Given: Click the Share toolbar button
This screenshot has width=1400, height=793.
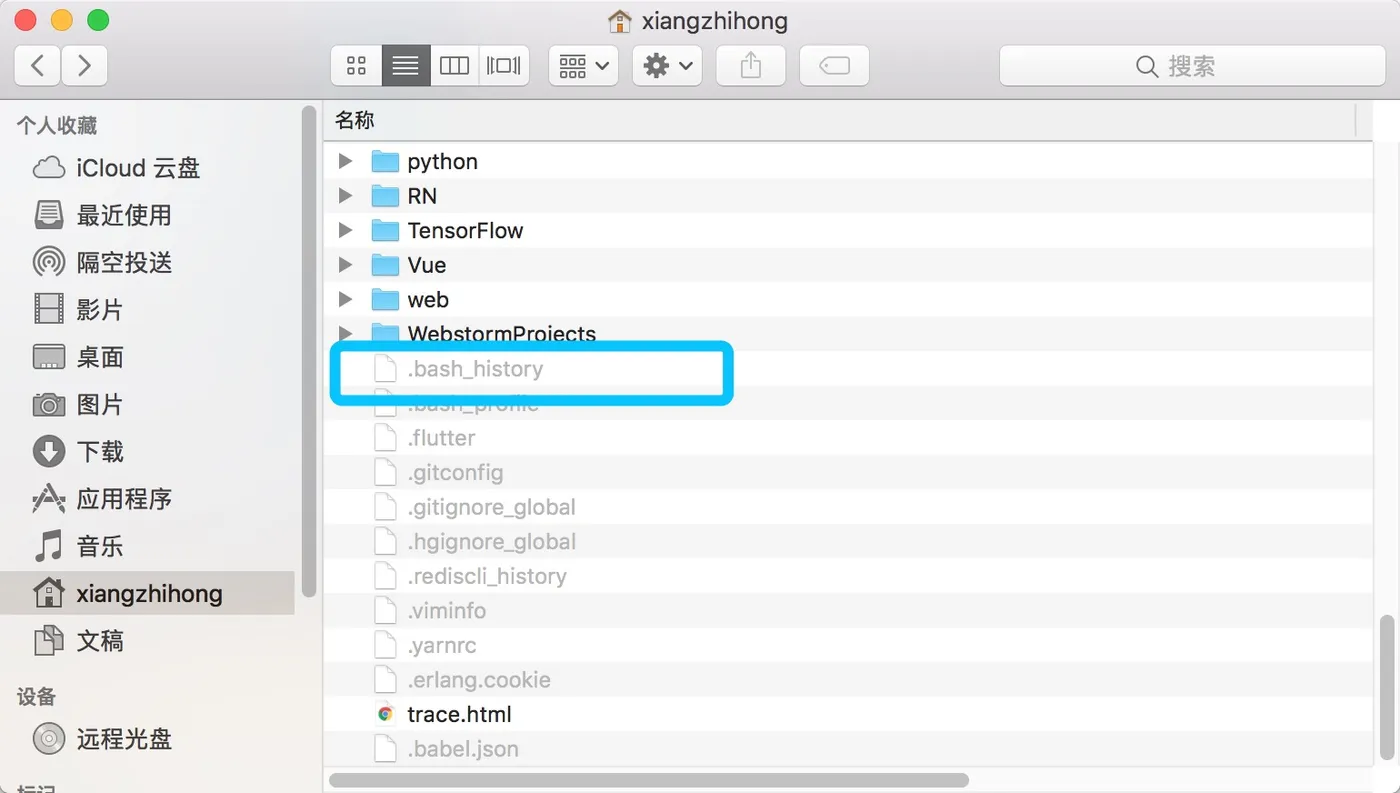Looking at the screenshot, I should pos(751,66).
